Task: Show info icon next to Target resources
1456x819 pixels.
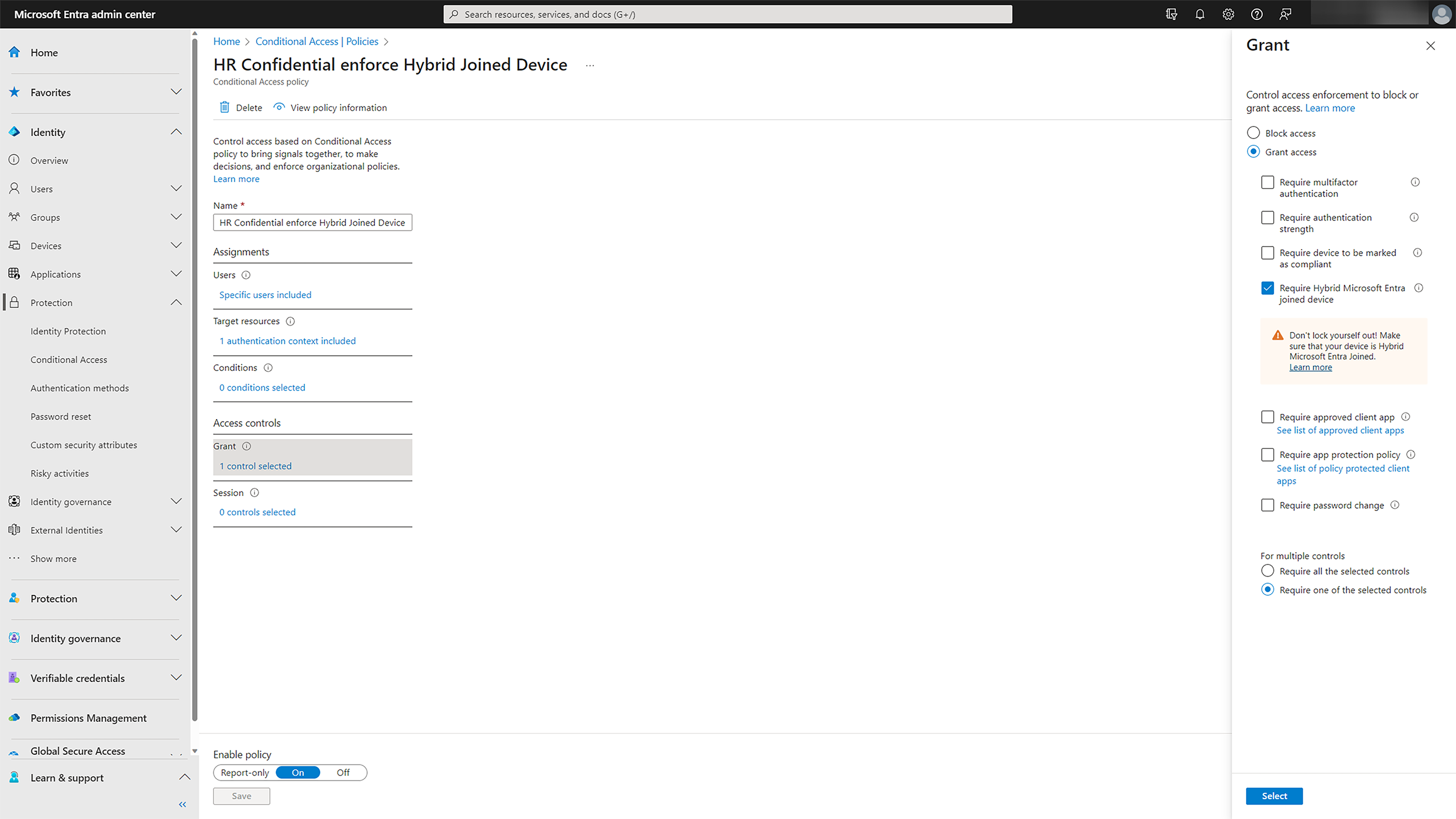Action: 290,321
